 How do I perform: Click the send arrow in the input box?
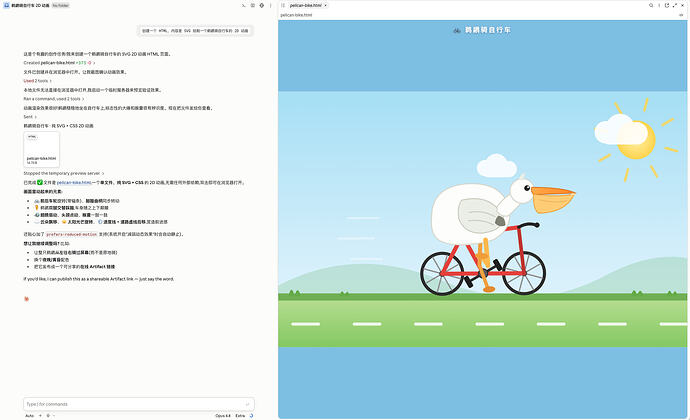pos(247,404)
